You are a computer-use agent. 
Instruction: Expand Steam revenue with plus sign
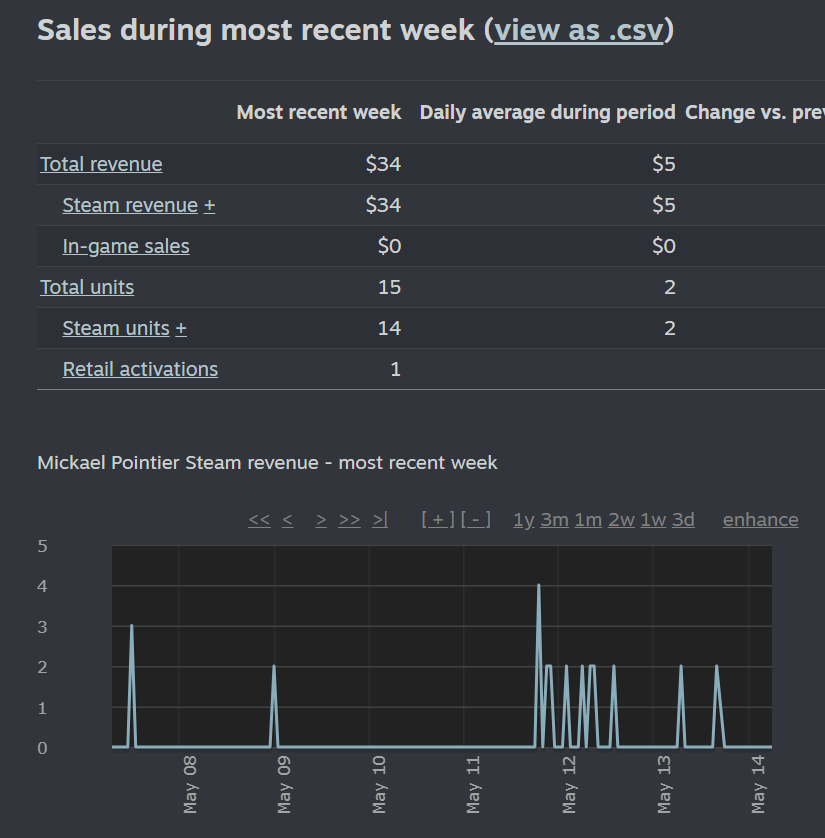click(x=209, y=205)
